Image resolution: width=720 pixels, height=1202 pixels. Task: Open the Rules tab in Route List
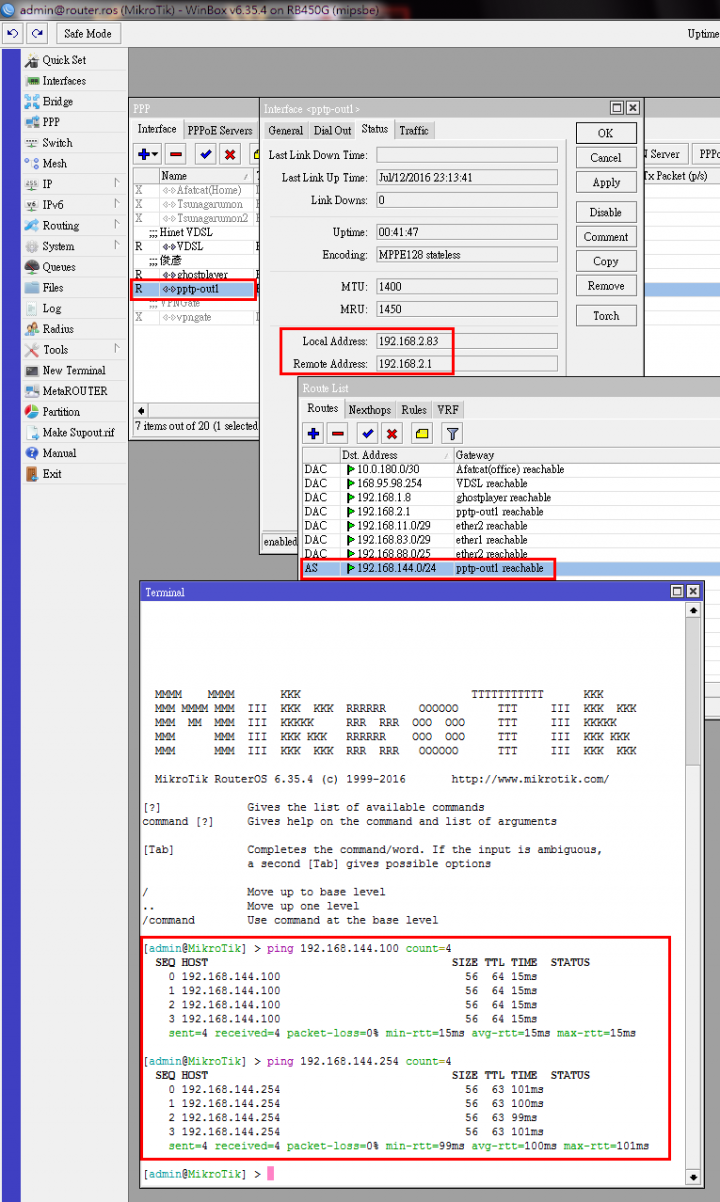pyautogui.click(x=414, y=410)
